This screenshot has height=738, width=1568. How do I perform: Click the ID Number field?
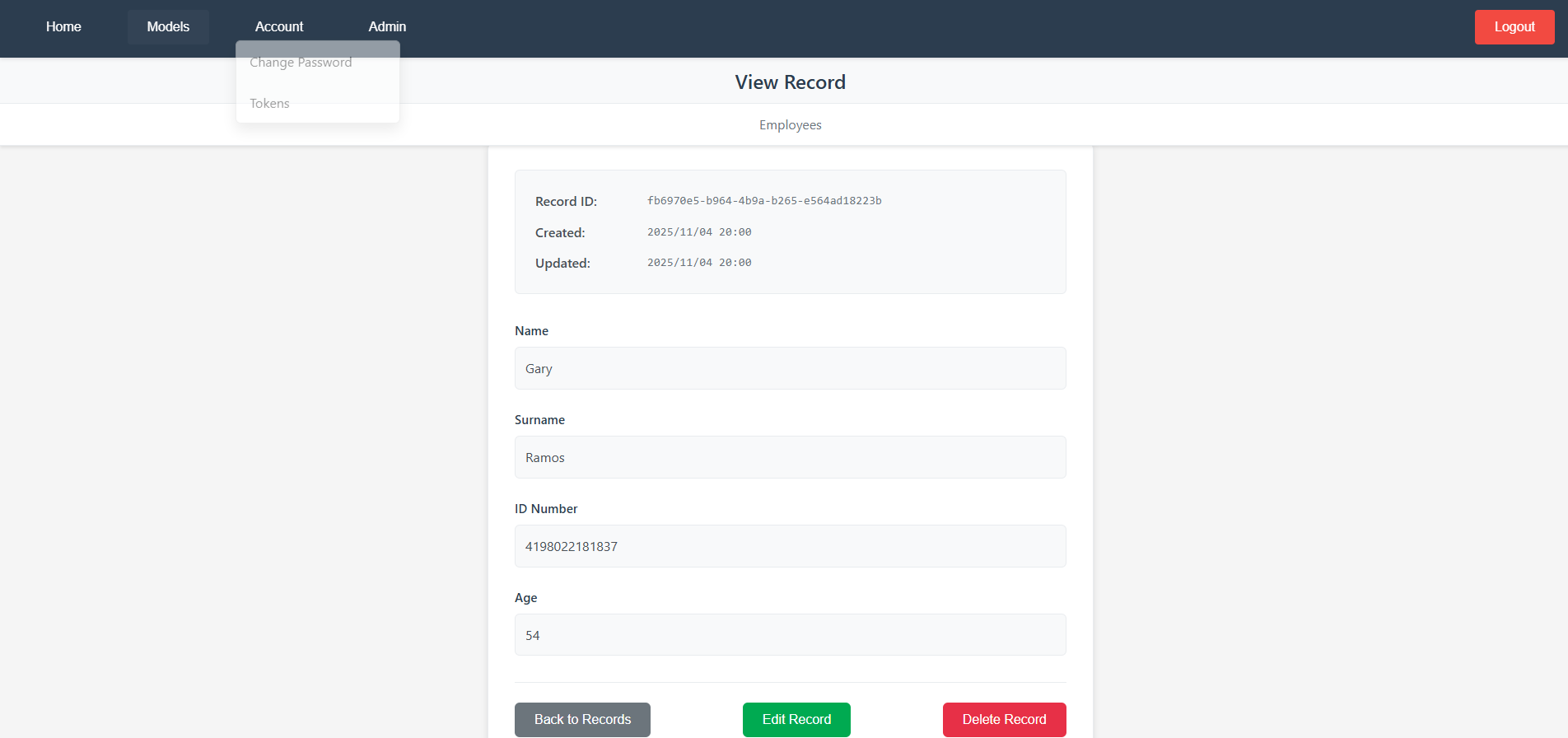tap(790, 546)
